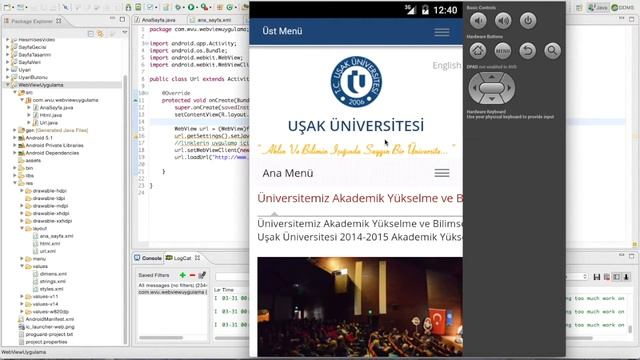640x360 pixels.
Task: Switch the site language to English
Action: [447, 65]
